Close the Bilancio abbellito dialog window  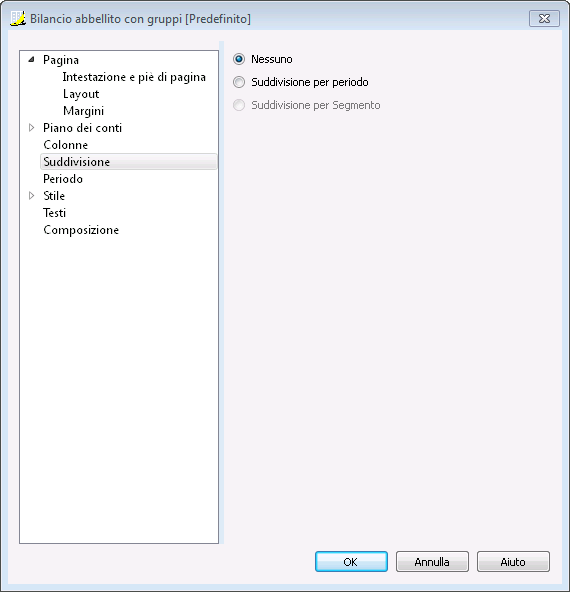(544, 18)
